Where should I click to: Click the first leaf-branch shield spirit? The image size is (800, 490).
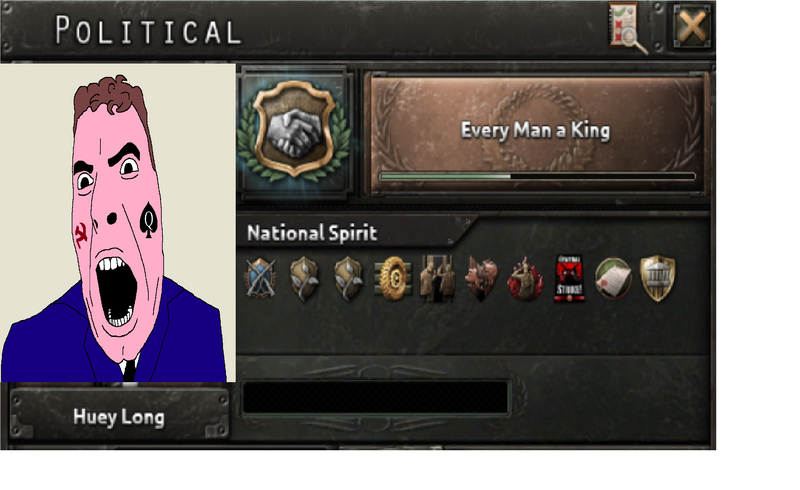pos(304,279)
